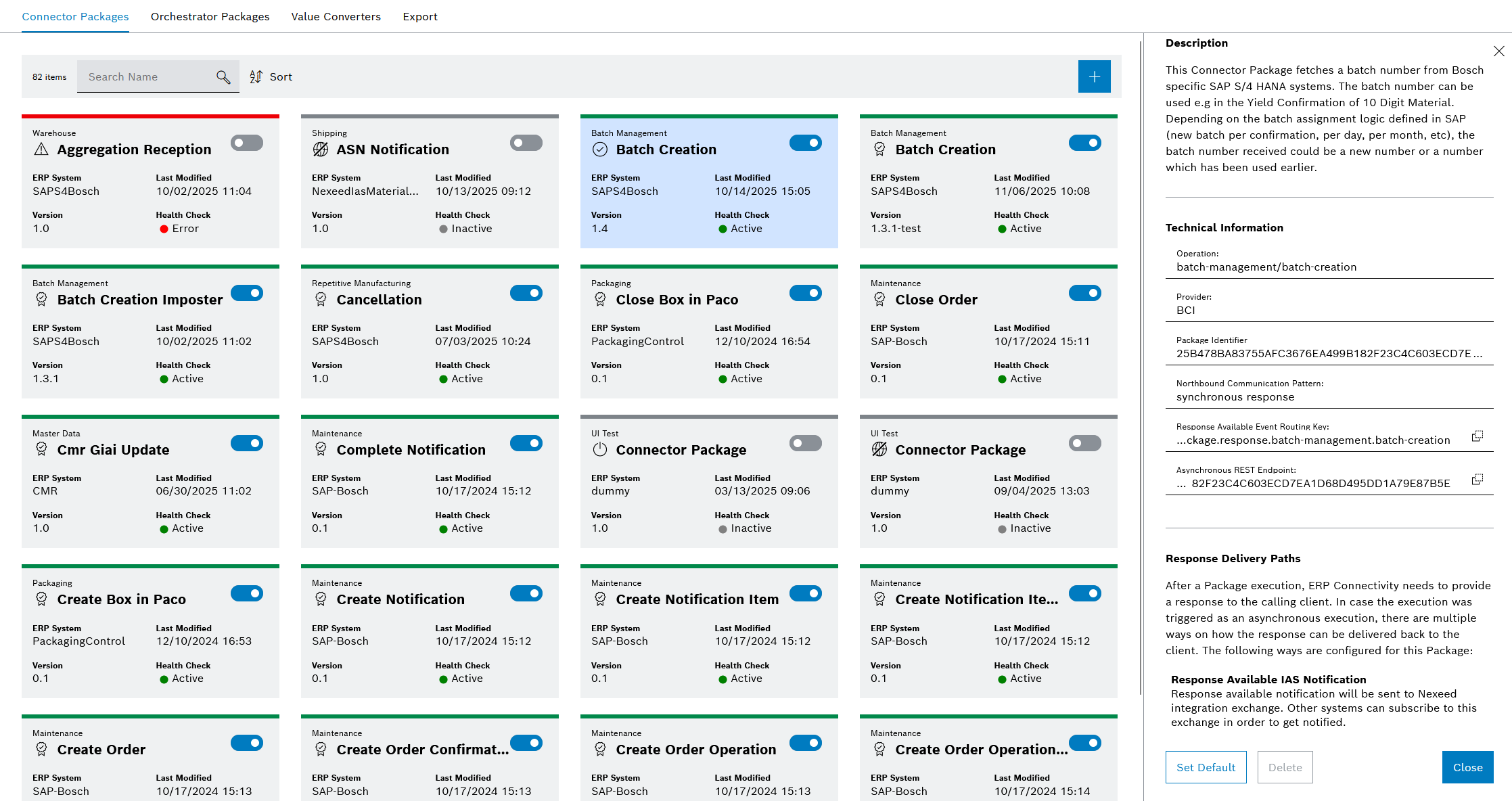Copy the Asynchronous REST Endpoint value
The width and height of the screenshot is (1512, 801).
(x=1477, y=480)
